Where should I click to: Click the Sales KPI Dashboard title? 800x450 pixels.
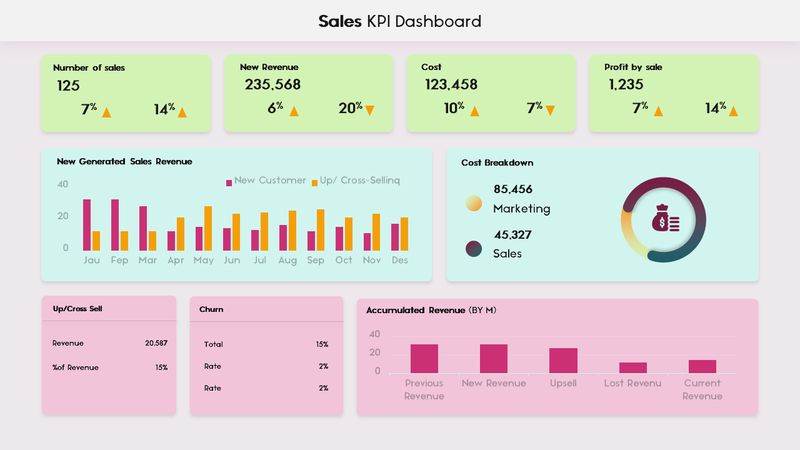click(399, 21)
